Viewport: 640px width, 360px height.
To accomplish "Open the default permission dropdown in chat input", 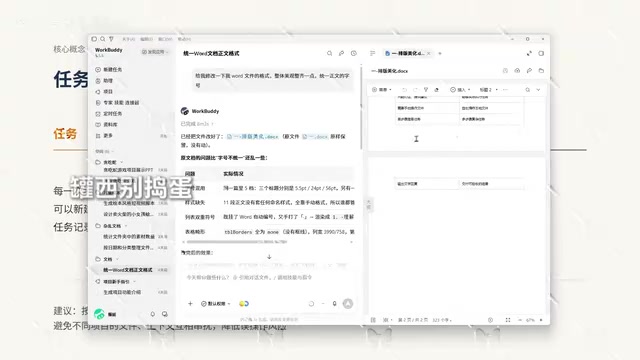I will click(x=216, y=303).
